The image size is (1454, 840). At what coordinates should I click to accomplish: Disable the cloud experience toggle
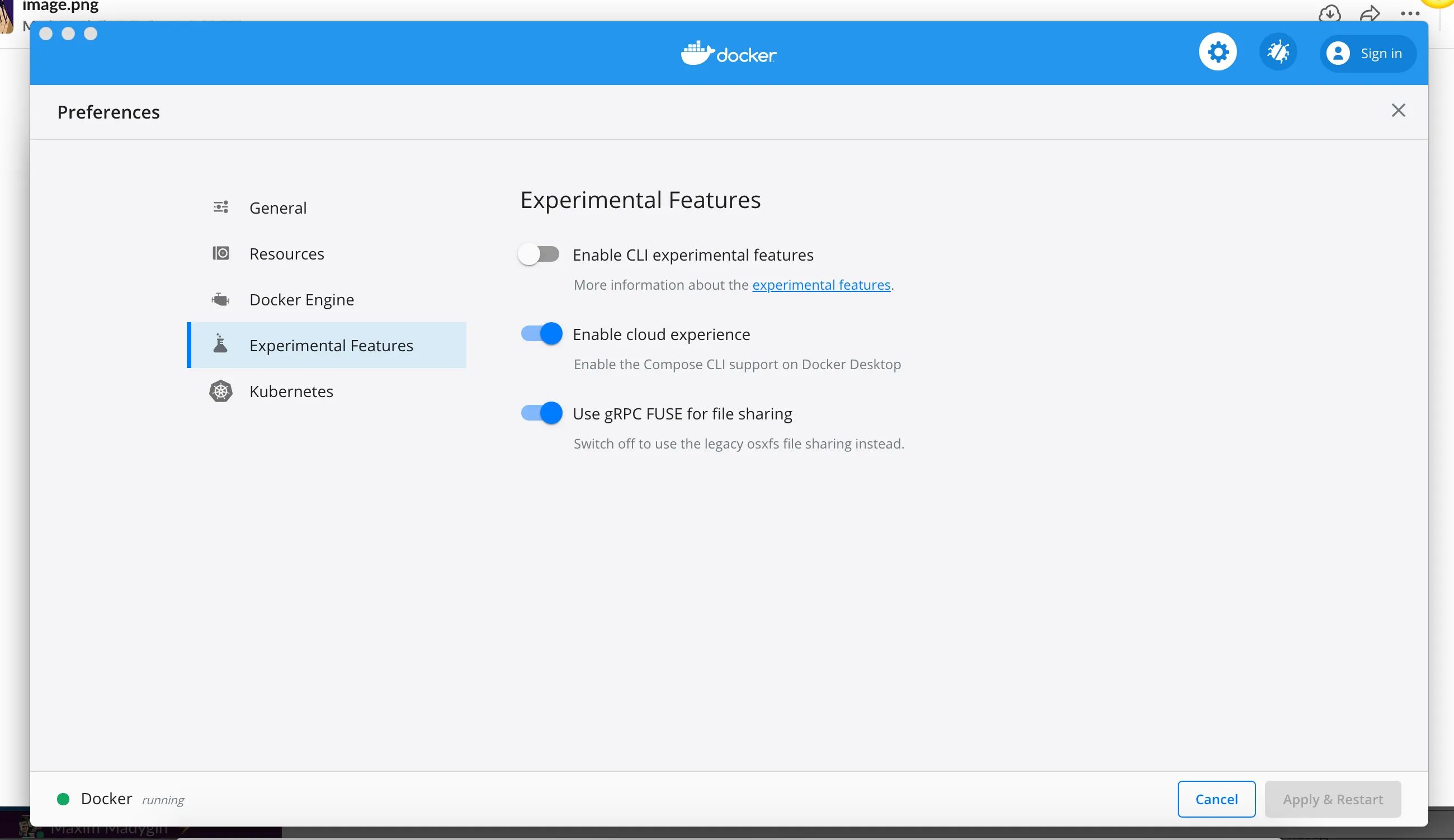pos(541,333)
